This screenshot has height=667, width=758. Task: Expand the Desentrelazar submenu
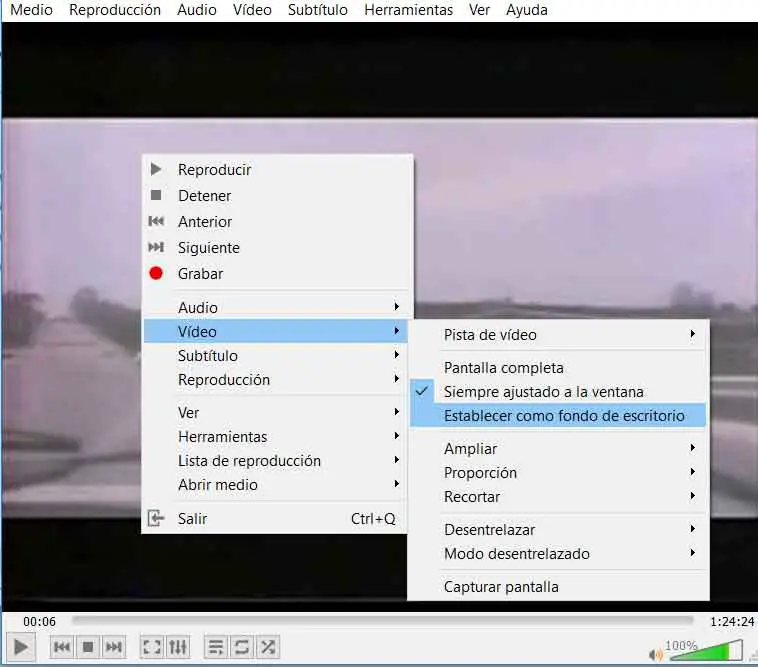(x=558, y=530)
